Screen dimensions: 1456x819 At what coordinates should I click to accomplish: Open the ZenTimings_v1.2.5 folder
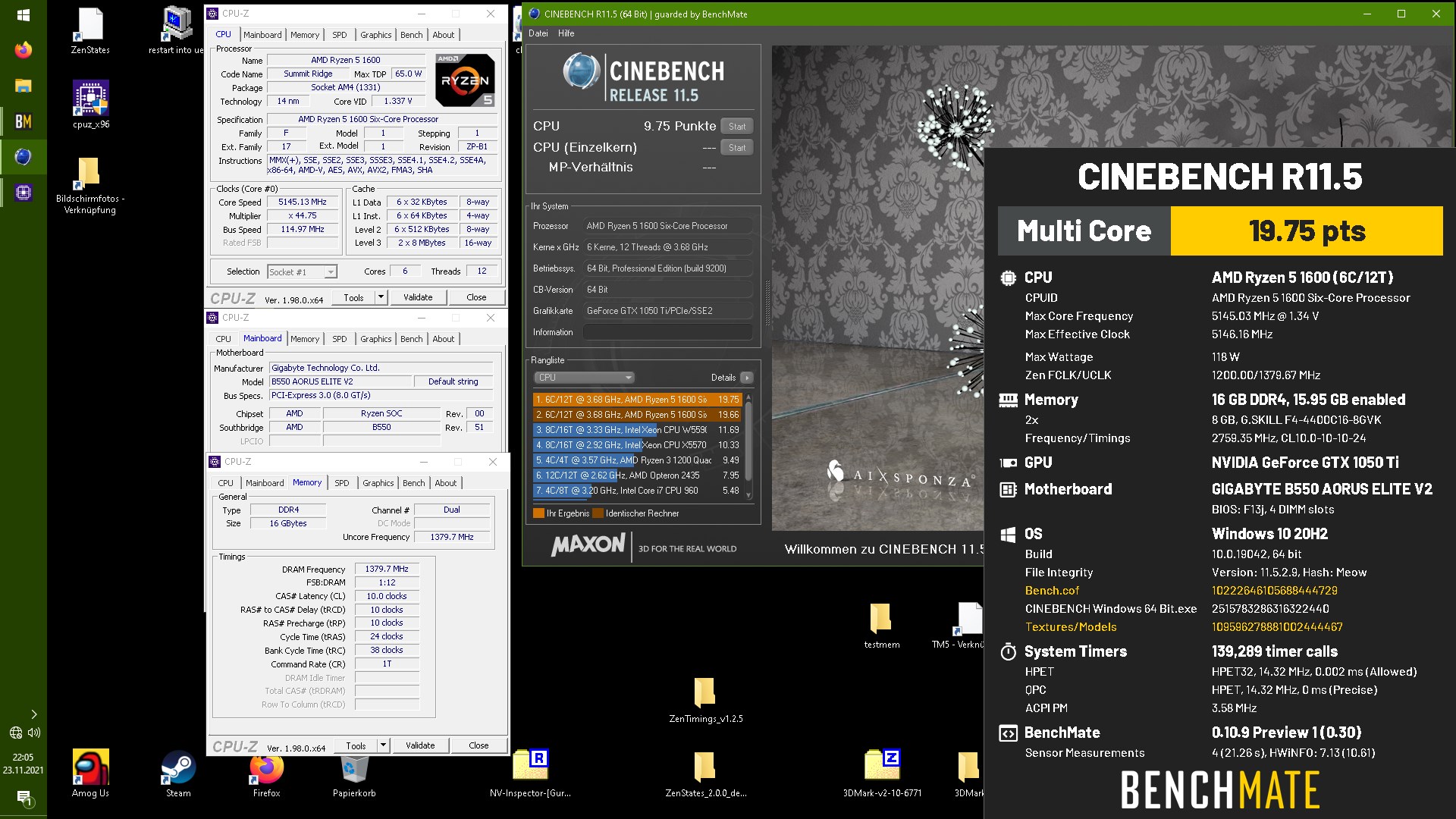(x=705, y=700)
